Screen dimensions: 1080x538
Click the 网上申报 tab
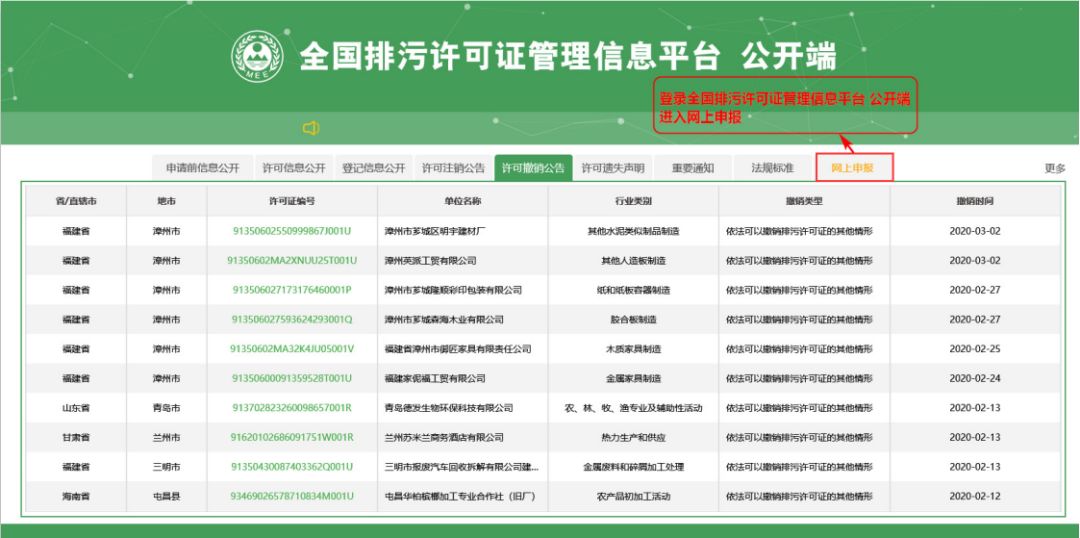tap(853, 168)
